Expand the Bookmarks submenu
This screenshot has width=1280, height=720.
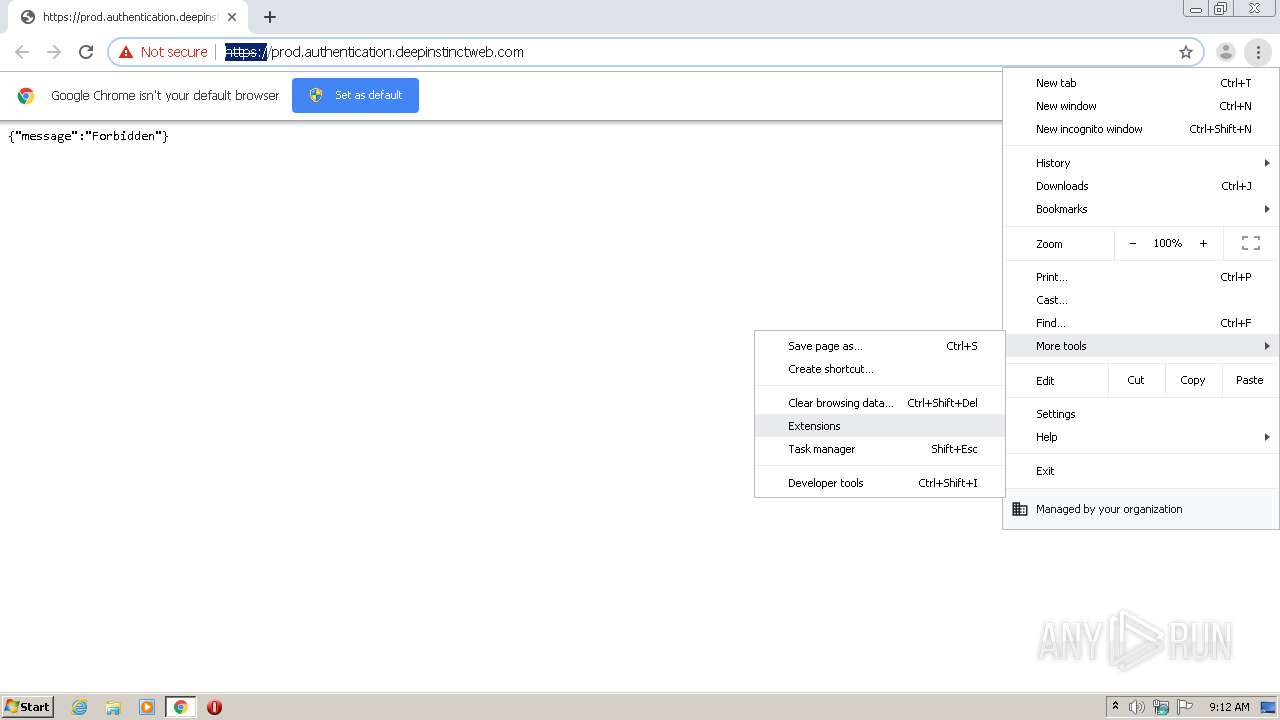tap(1141, 209)
